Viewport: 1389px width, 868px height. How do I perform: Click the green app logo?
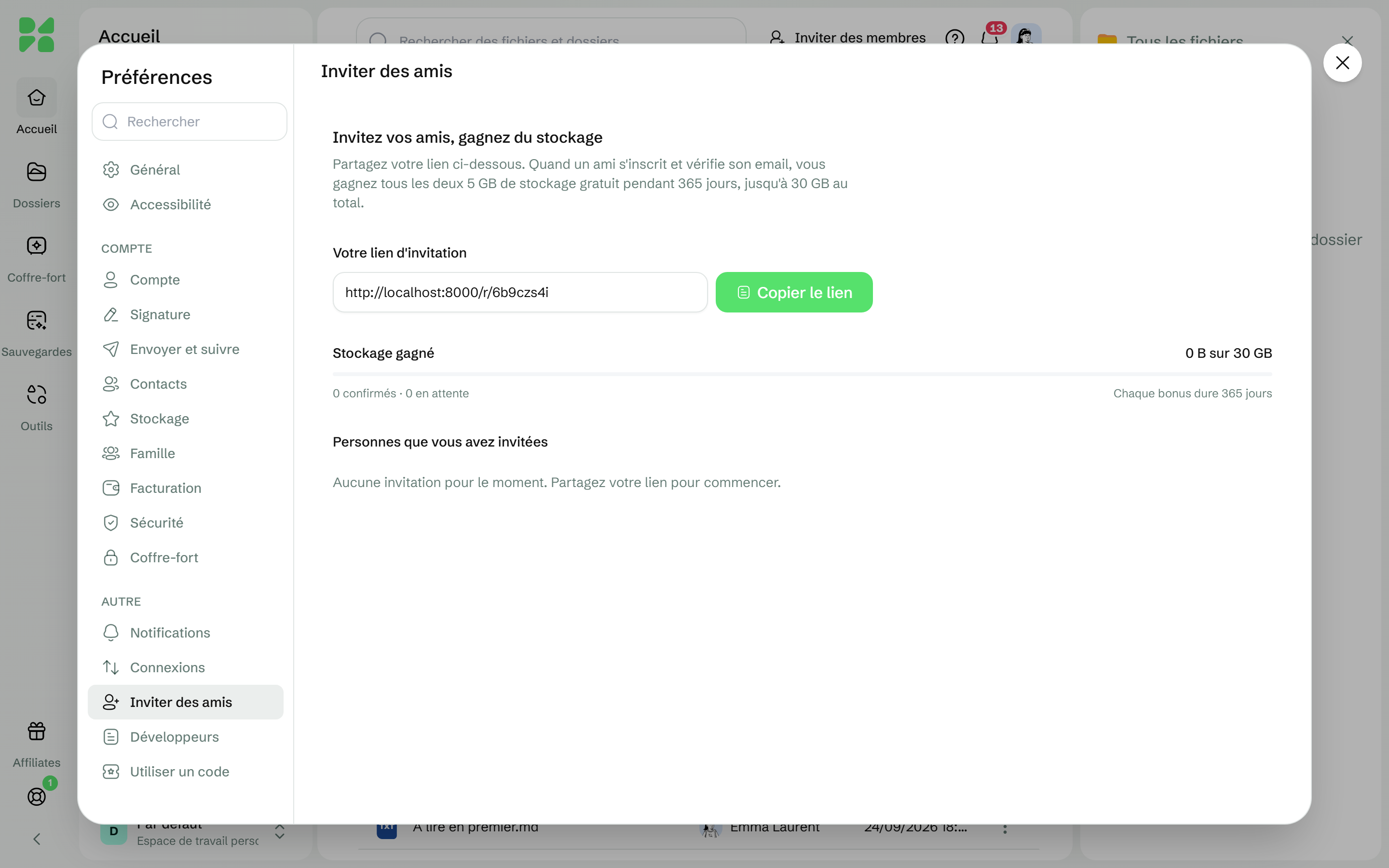pos(36,34)
